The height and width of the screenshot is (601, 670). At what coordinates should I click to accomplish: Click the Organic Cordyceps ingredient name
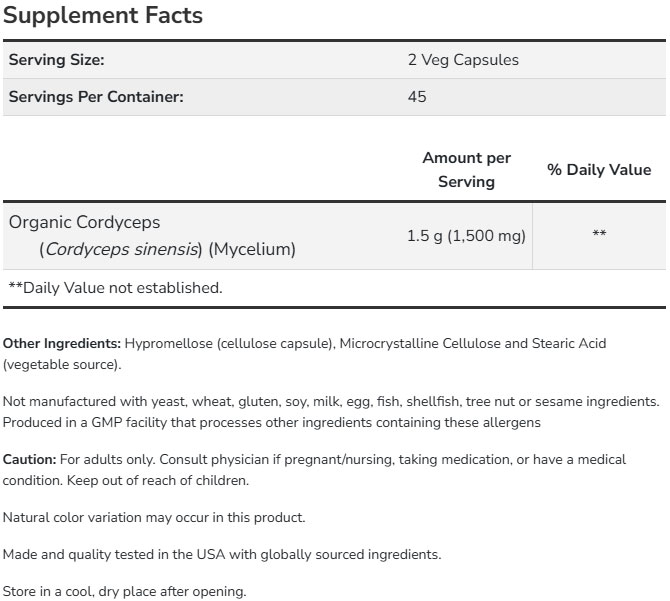pos(84,222)
